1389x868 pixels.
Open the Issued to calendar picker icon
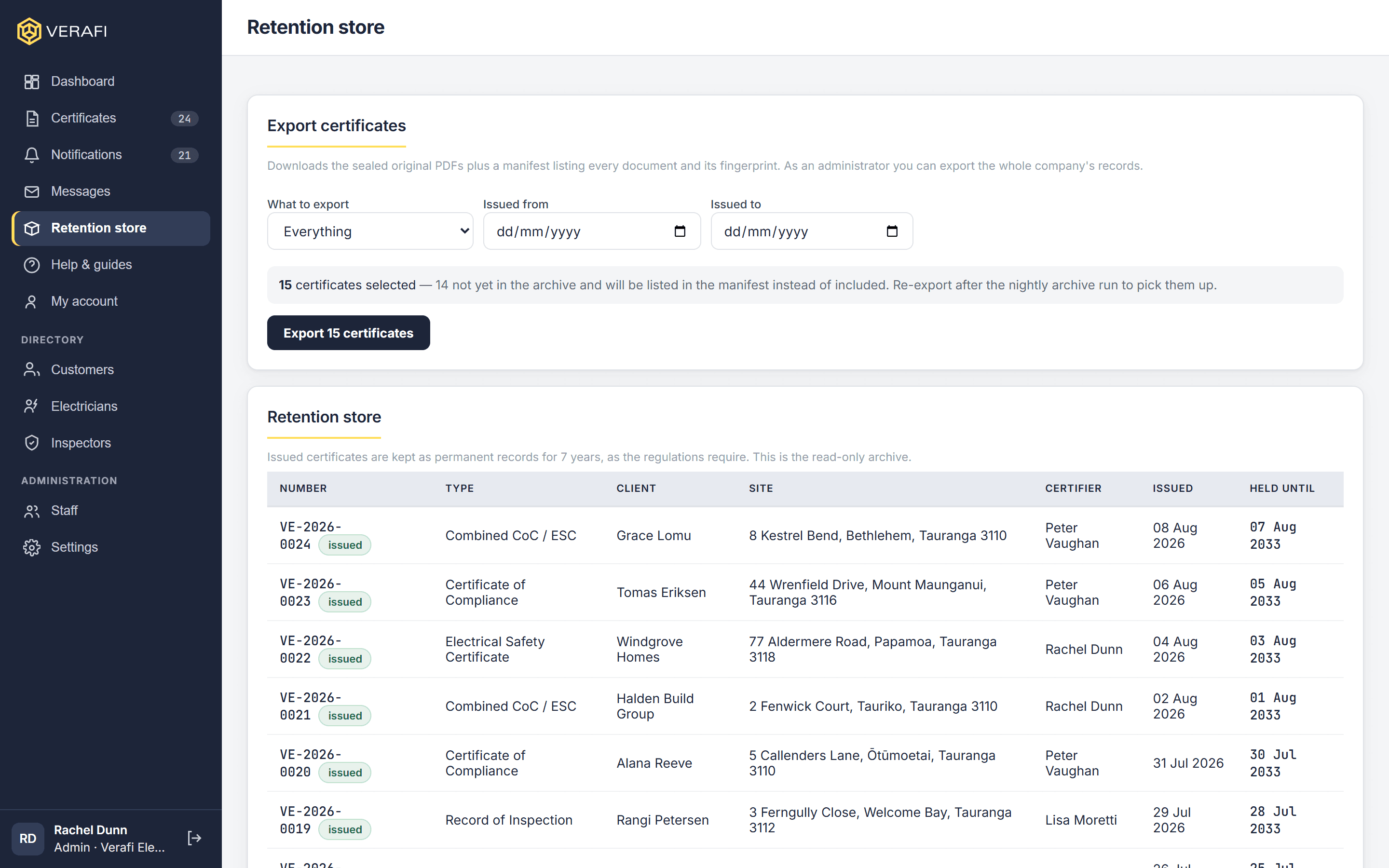tap(892, 231)
